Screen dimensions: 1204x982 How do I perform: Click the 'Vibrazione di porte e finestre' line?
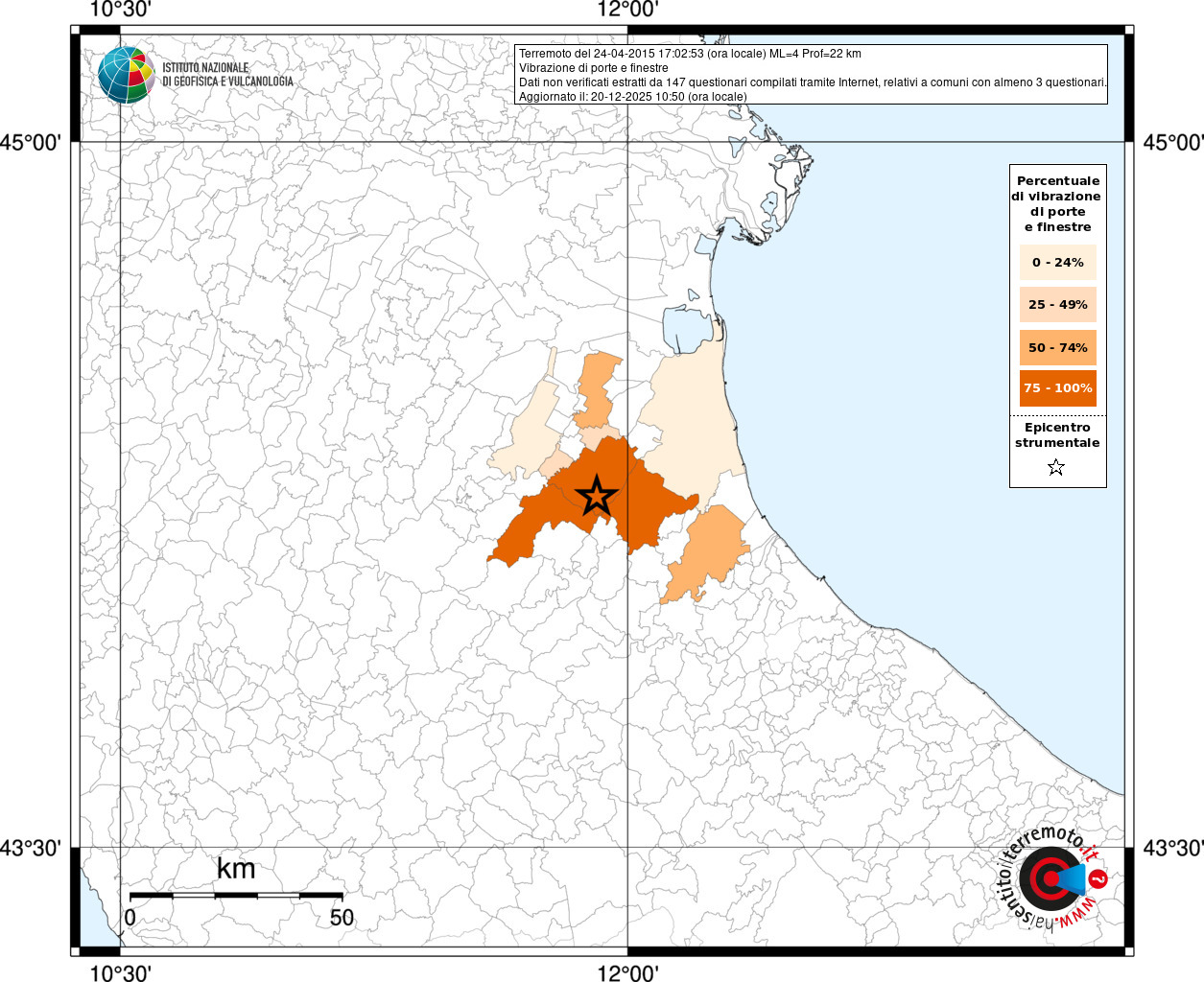(x=594, y=68)
